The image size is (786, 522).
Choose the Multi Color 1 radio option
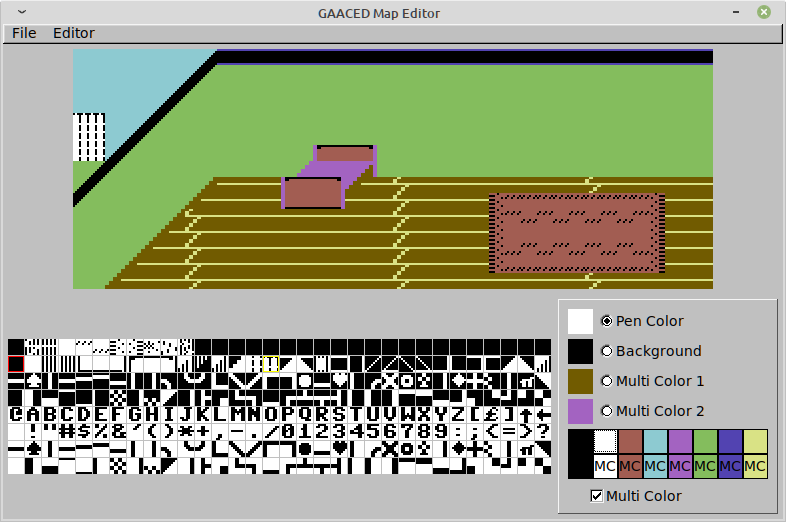tap(607, 381)
